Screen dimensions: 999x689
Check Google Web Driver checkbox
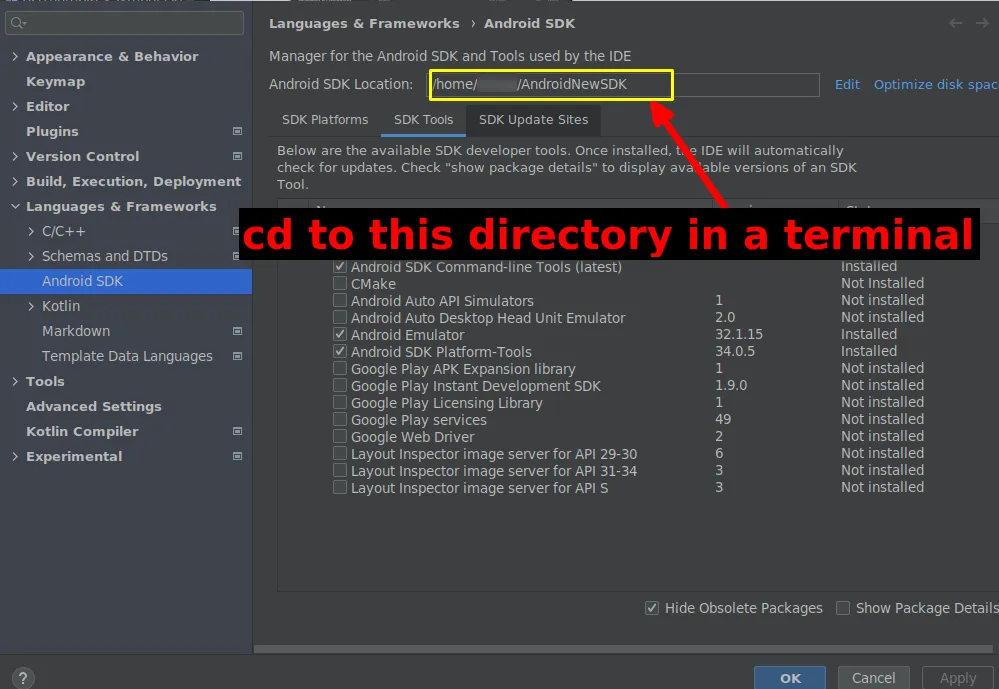click(340, 436)
